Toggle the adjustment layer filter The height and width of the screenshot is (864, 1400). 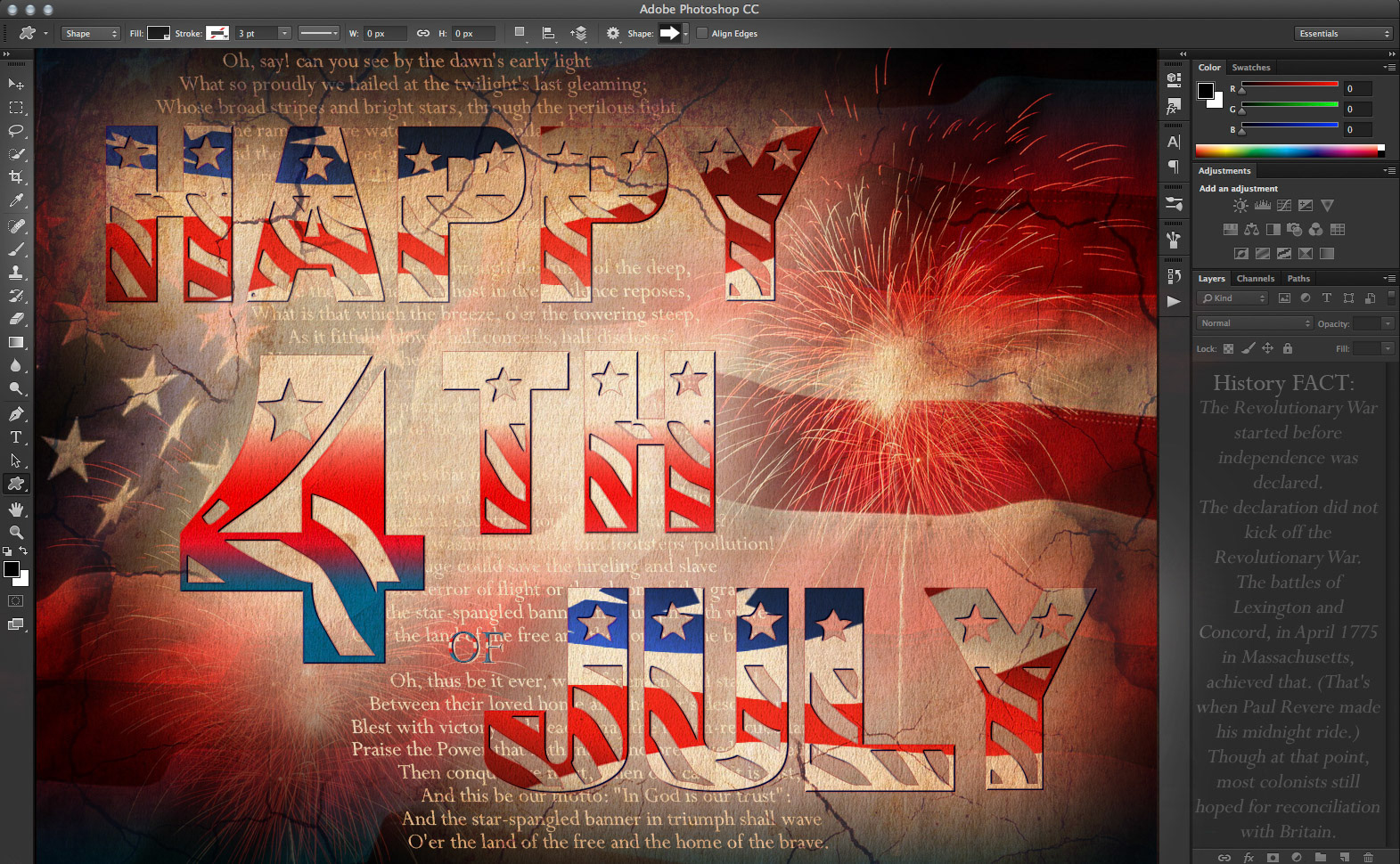click(x=1306, y=298)
